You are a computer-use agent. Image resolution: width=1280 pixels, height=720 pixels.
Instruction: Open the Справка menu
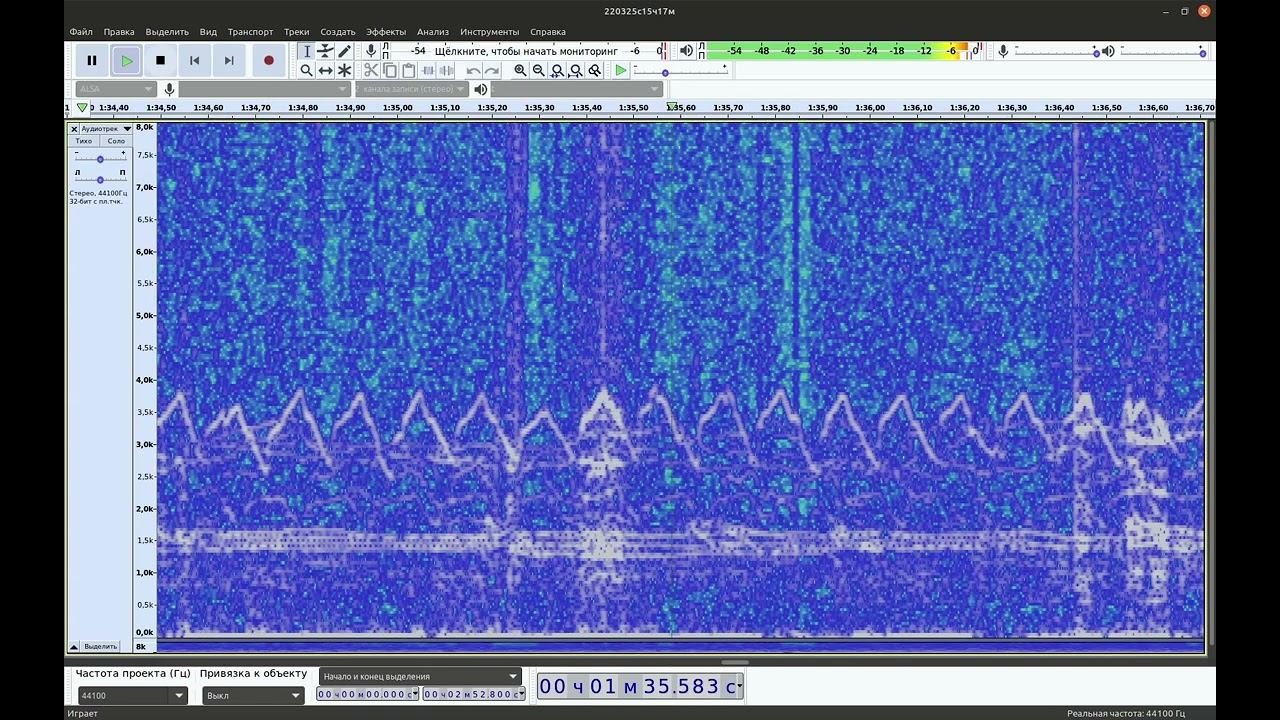click(x=548, y=32)
